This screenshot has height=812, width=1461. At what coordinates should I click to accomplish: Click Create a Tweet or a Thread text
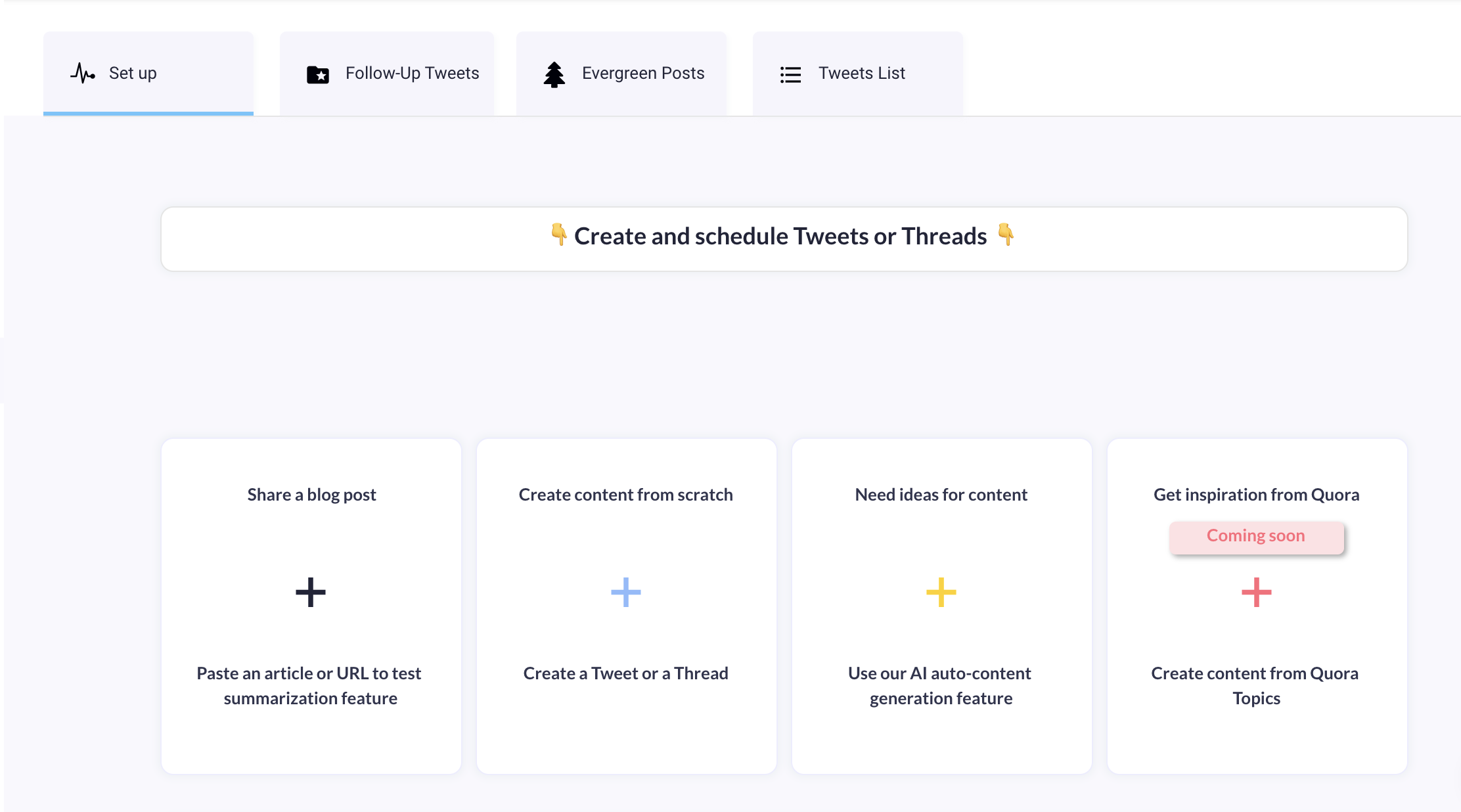(x=625, y=673)
